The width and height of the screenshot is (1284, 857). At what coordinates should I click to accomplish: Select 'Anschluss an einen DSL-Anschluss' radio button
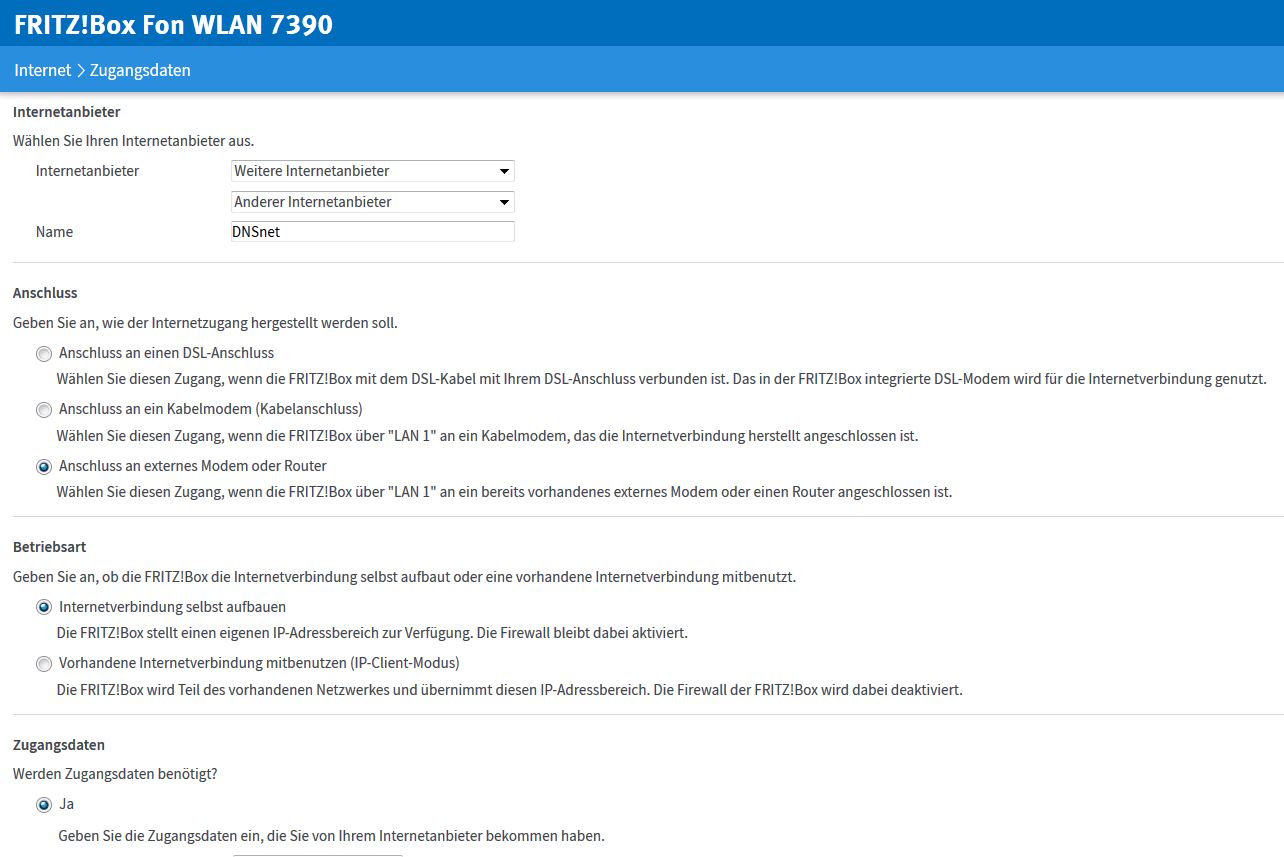coord(43,354)
